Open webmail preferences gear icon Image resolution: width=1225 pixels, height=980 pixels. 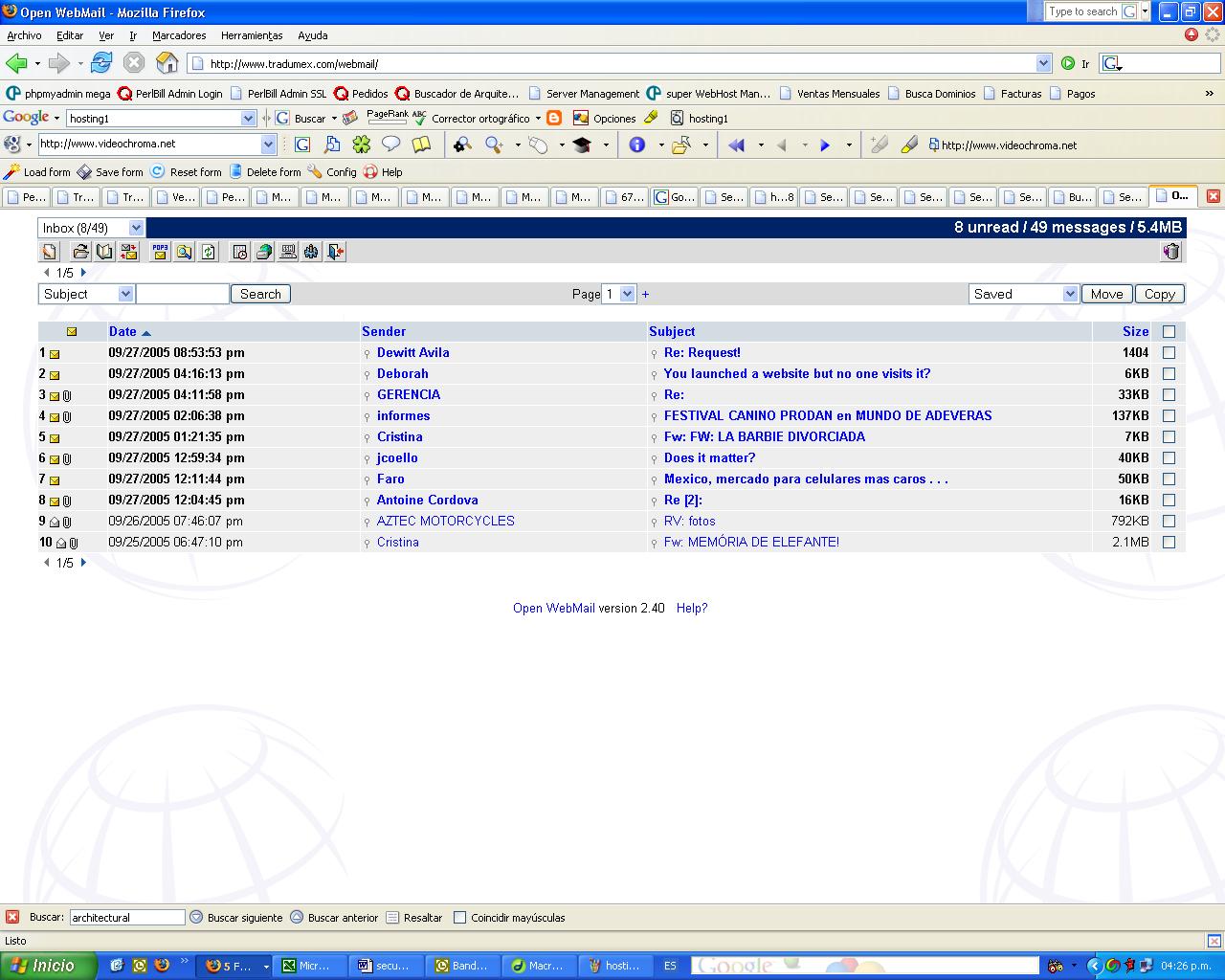tap(311, 252)
